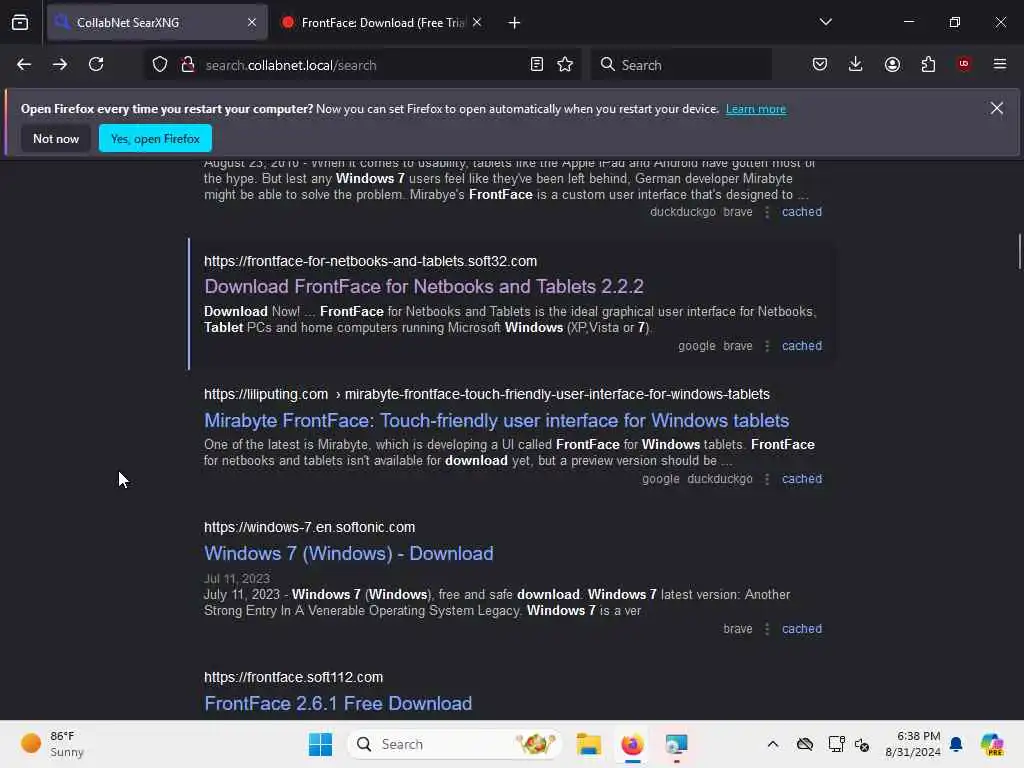
Task: Click brave label under softonic result
Action: pyautogui.click(x=738, y=629)
